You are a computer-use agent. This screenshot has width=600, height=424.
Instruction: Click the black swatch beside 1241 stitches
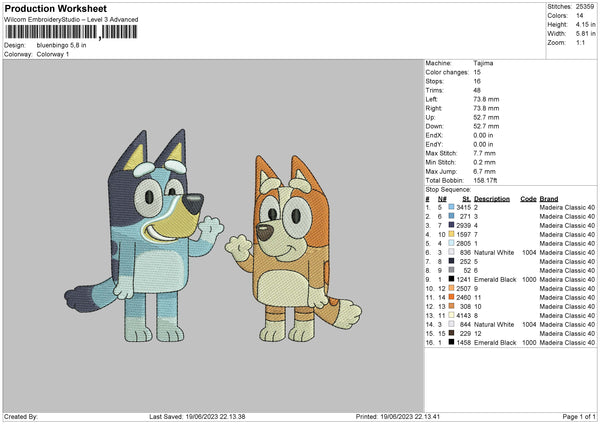point(451,279)
